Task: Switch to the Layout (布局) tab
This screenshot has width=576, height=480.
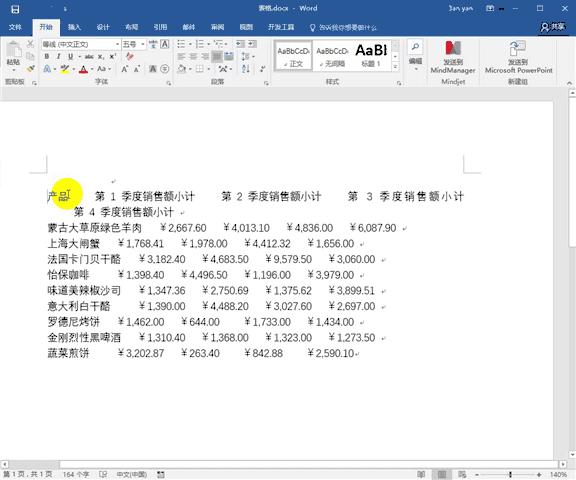Action: (x=132, y=27)
